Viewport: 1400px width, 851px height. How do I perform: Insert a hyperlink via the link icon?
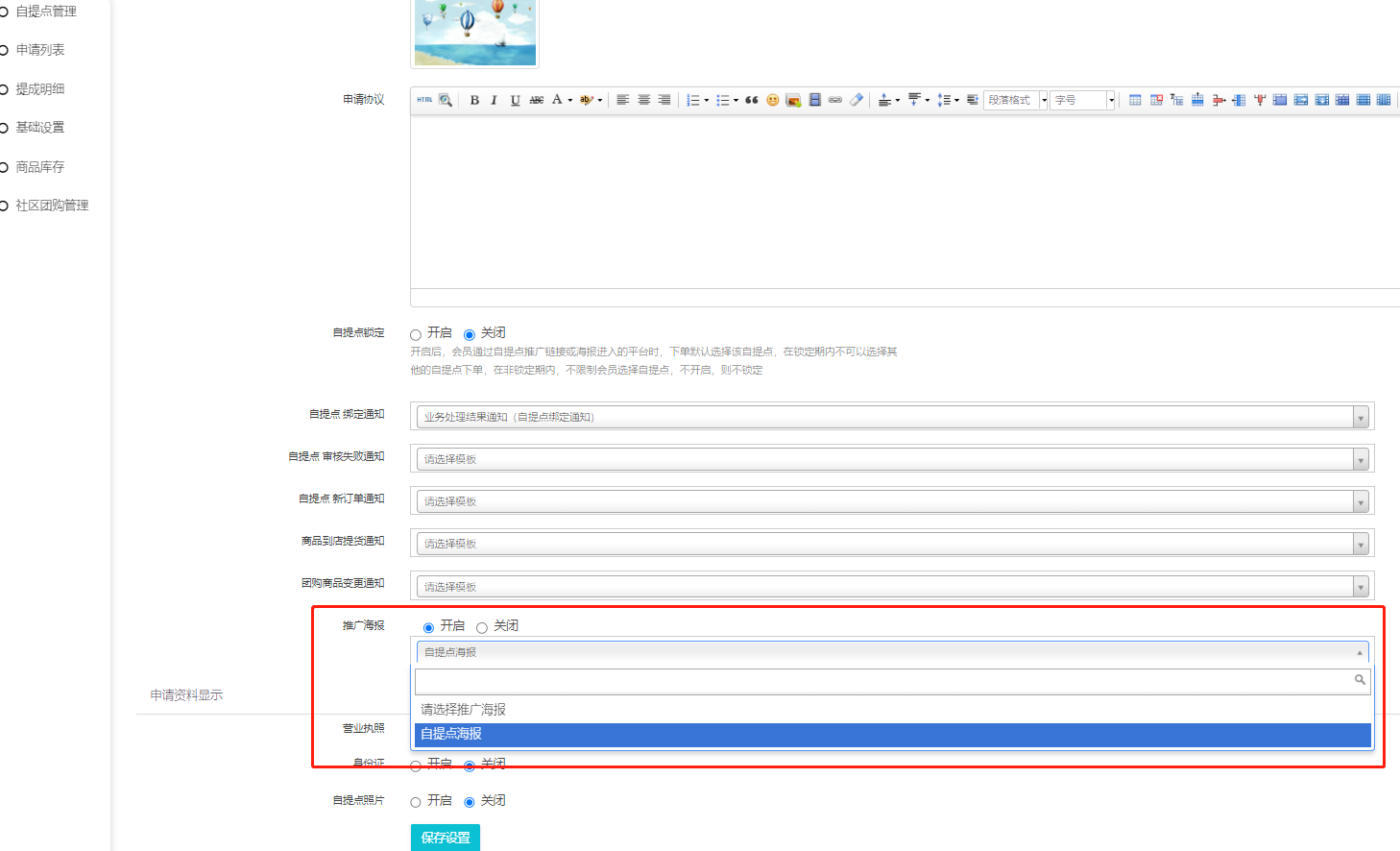coord(835,100)
